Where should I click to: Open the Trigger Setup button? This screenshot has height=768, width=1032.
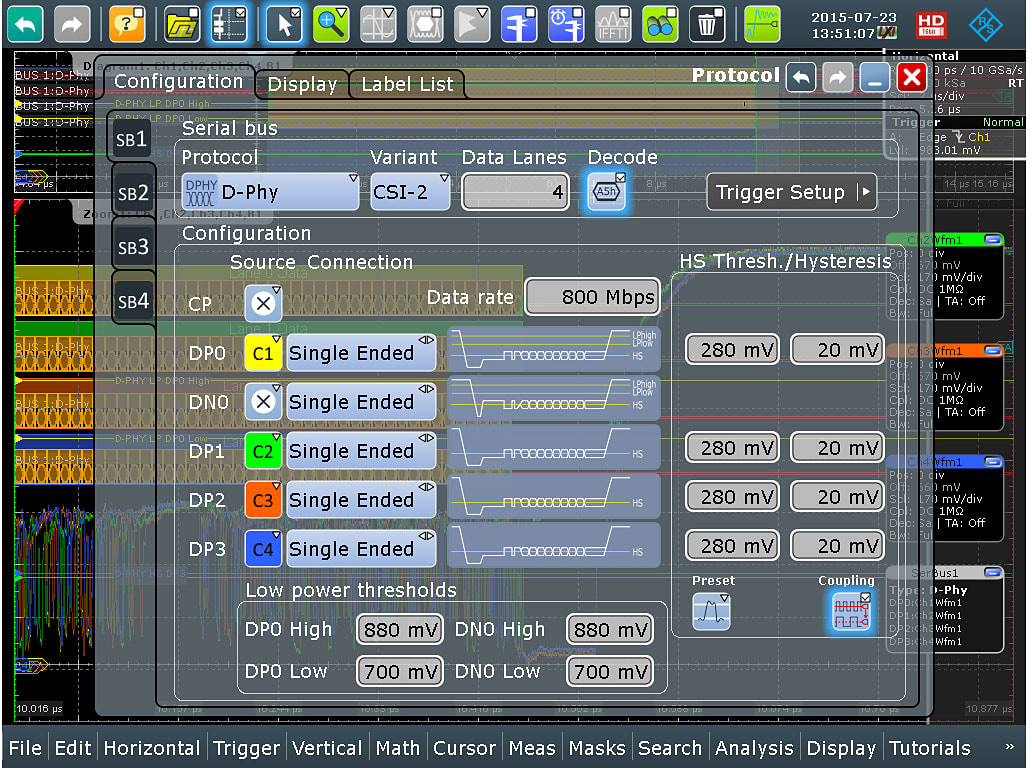click(x=792, y=192)
